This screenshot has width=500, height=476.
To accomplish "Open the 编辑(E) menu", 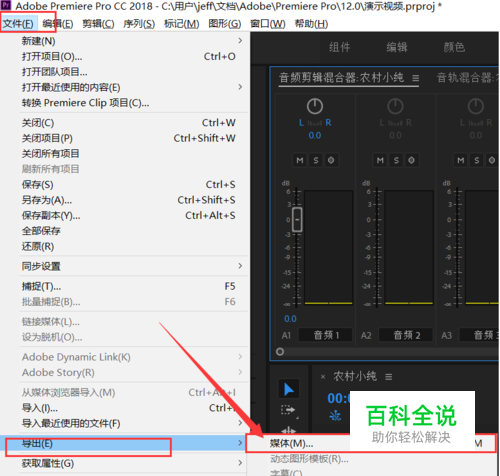I will (x=58, y=24).
